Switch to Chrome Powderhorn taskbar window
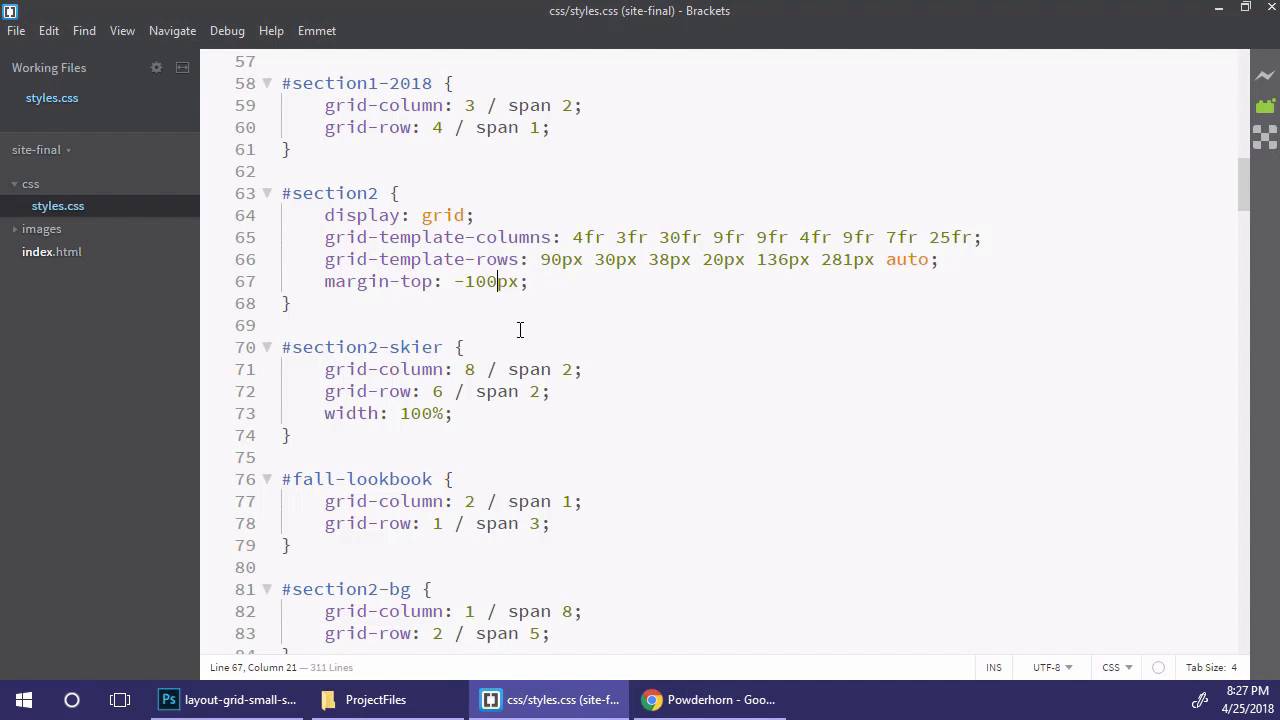 coord(711,700)
